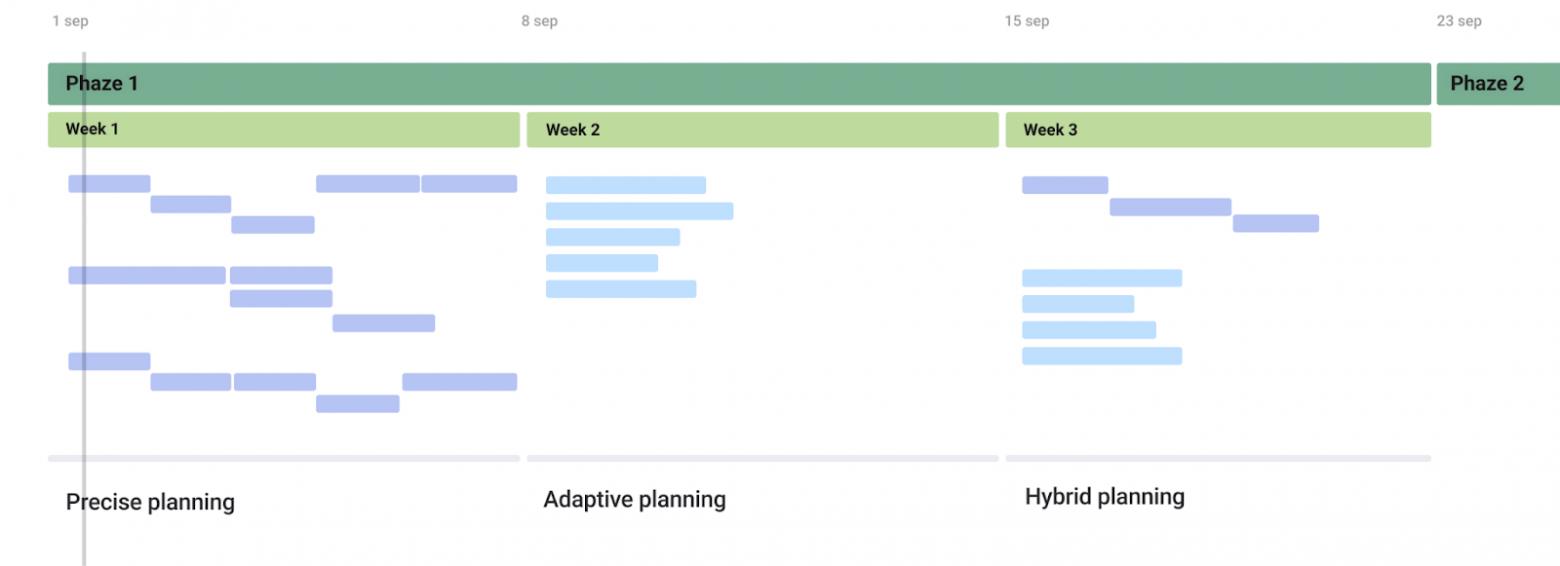Screen dimensions: 1560x566
Task: Jump to the 8 sep date label
Action: tap(539, 21)
